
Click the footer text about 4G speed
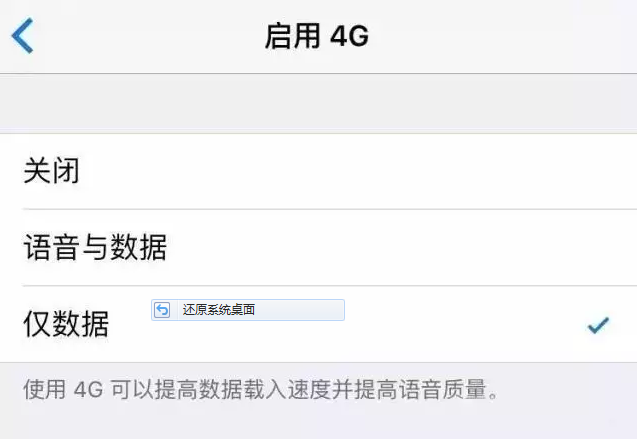tap(261, 389)
